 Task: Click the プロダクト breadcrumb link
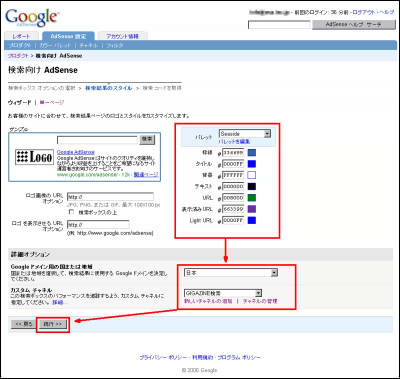coord(18,56)
